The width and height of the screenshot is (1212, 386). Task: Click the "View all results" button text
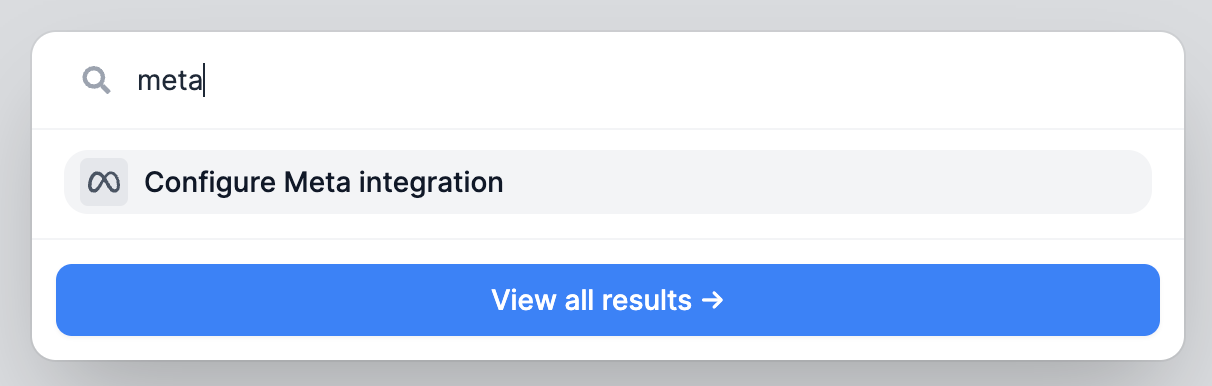[x=591, y=300]
